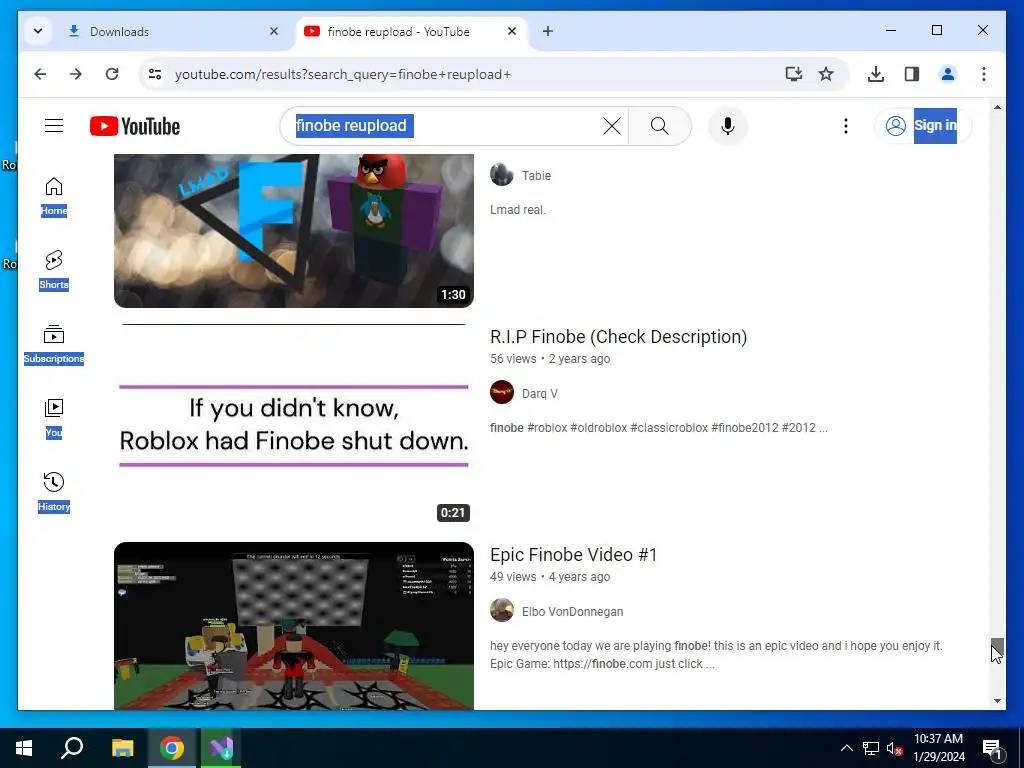Open the Windows Start menu
The height and width of the screenshot is (768, 1024).
[24, 748]
